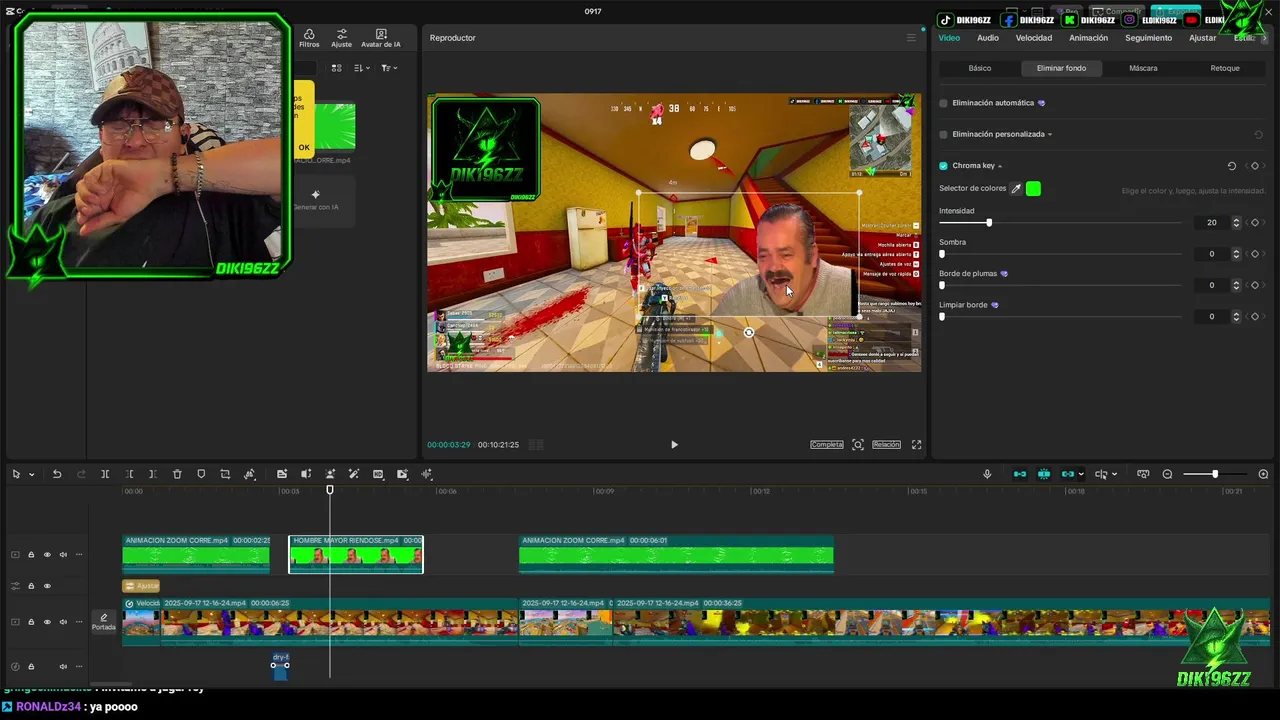The image size is (1280, 720).
Task: Click the Completa quality button
Action: coord(827,444)
